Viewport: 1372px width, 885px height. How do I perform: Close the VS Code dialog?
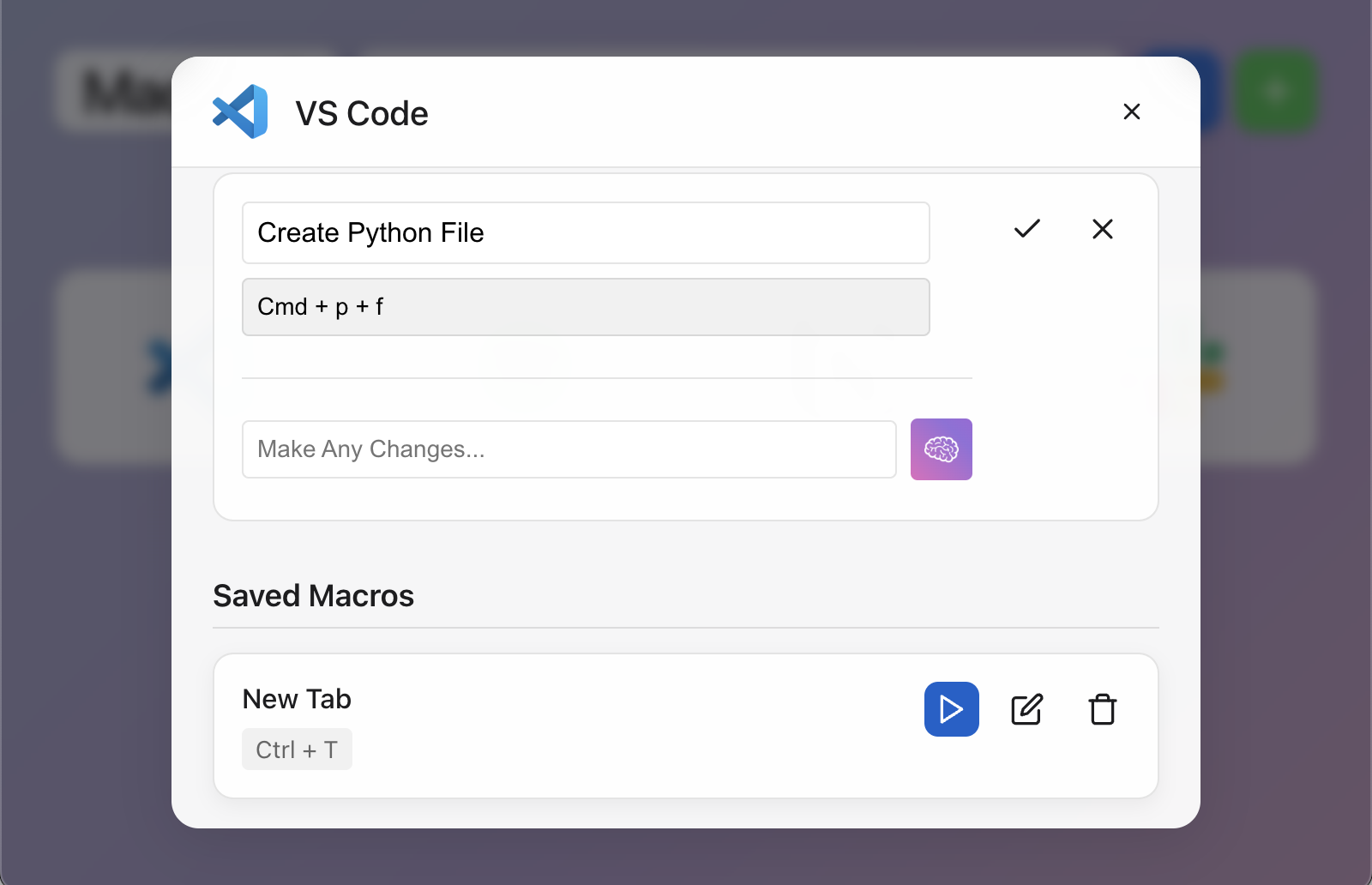pyautogui.click(x=1131, y=111)
